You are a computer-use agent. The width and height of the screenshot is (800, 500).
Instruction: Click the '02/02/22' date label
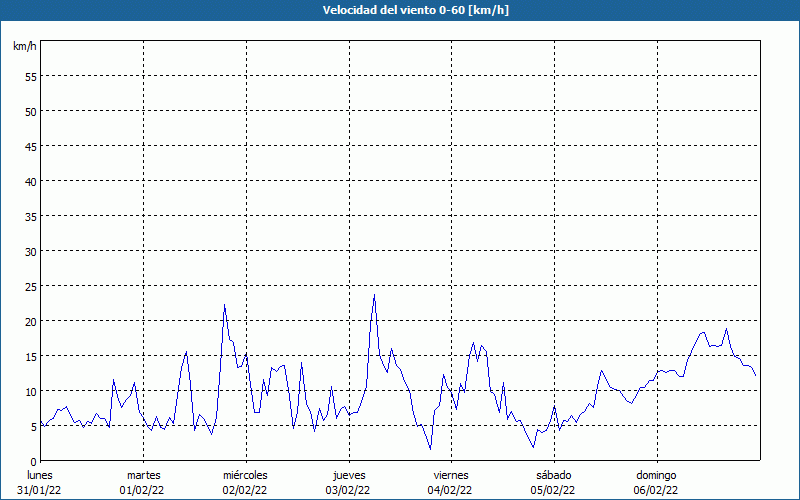(x=245, y=490)
